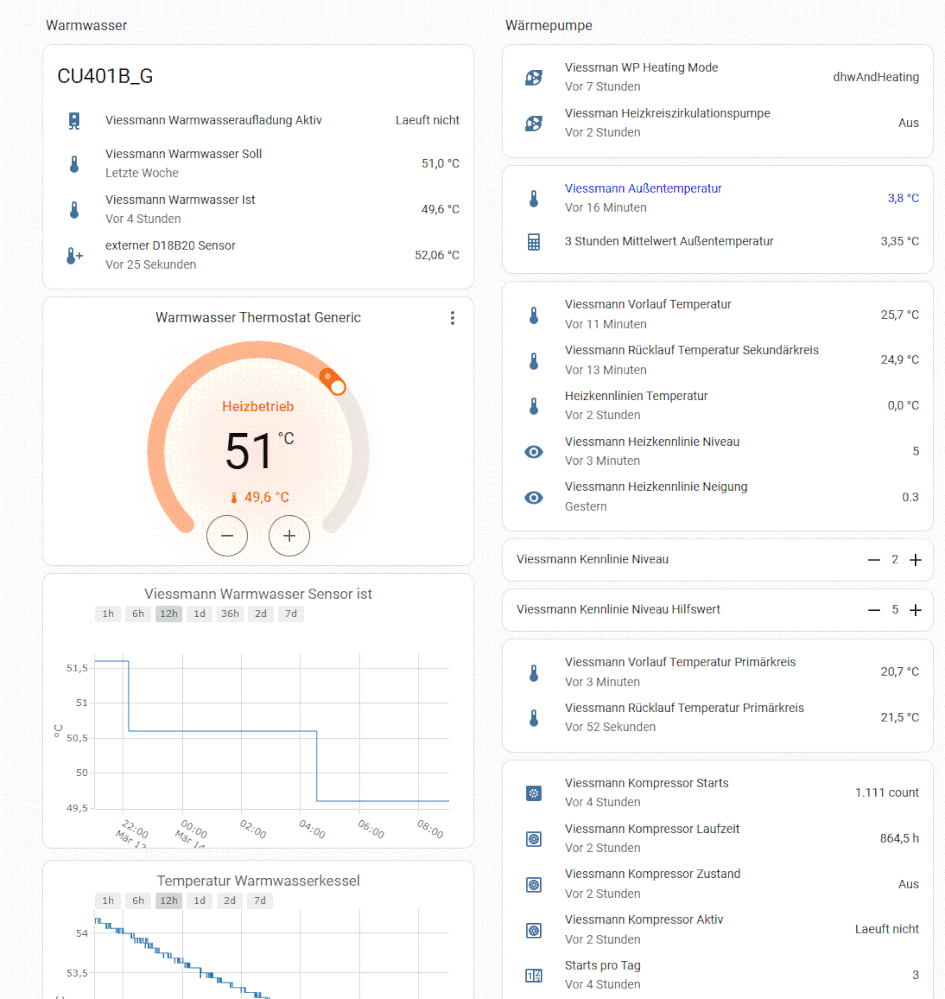Click the 3,8 °C outdoor temperature value
Viewport: 945px width, 999px height.
click(x=903, y=198)
